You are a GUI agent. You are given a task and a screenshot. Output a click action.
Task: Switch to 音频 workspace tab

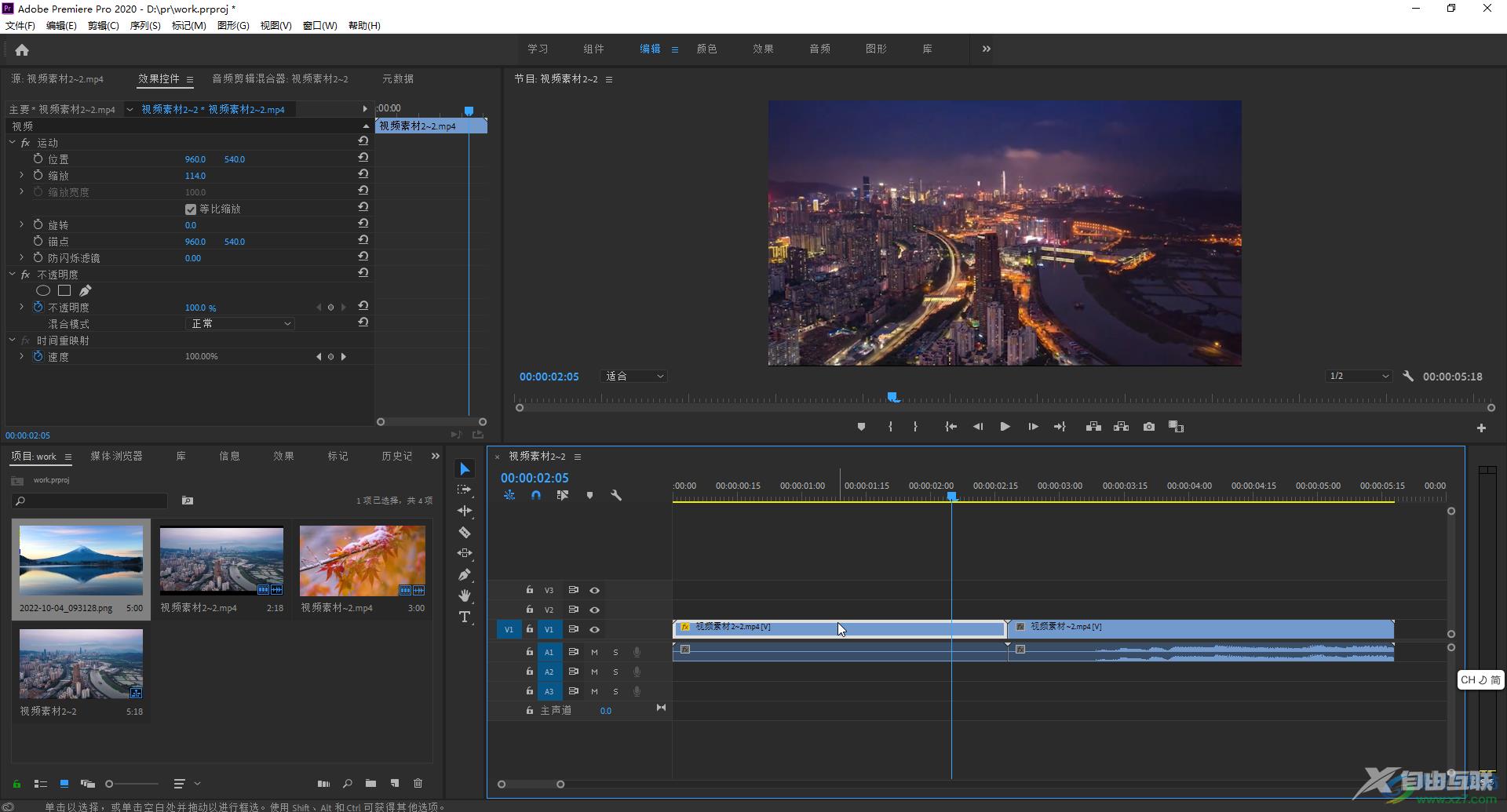[x=819, y=49]
